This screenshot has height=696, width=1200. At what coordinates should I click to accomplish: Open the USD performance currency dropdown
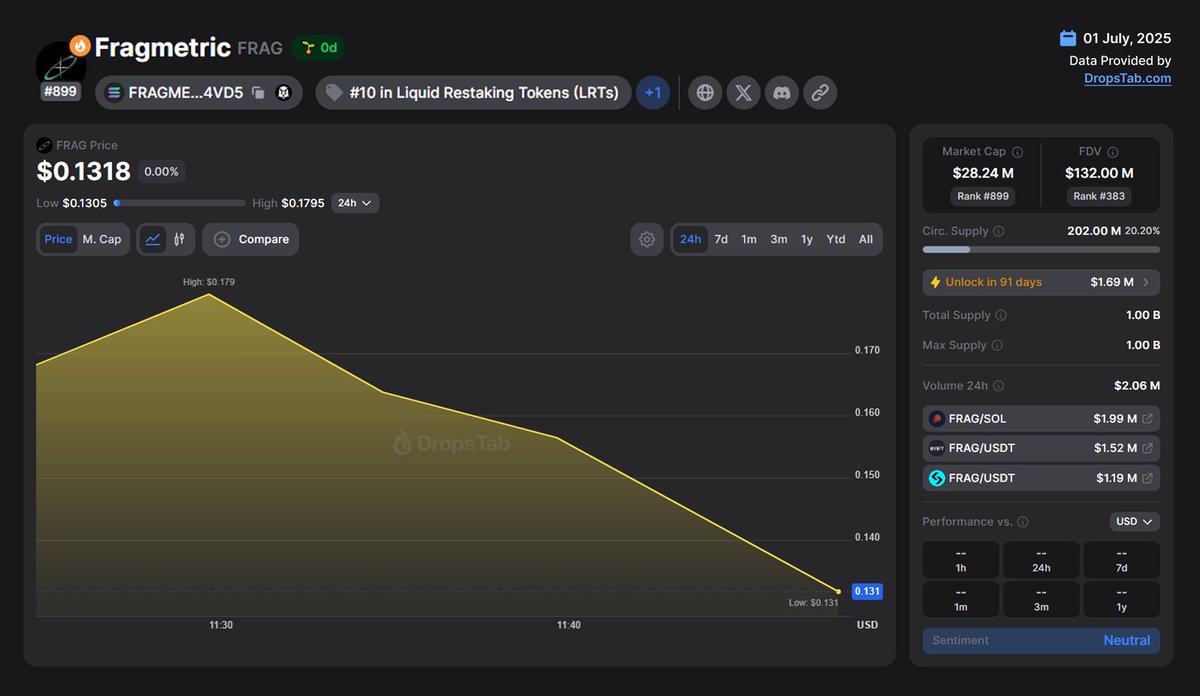pyautogui.click(x=1135, y=522)
